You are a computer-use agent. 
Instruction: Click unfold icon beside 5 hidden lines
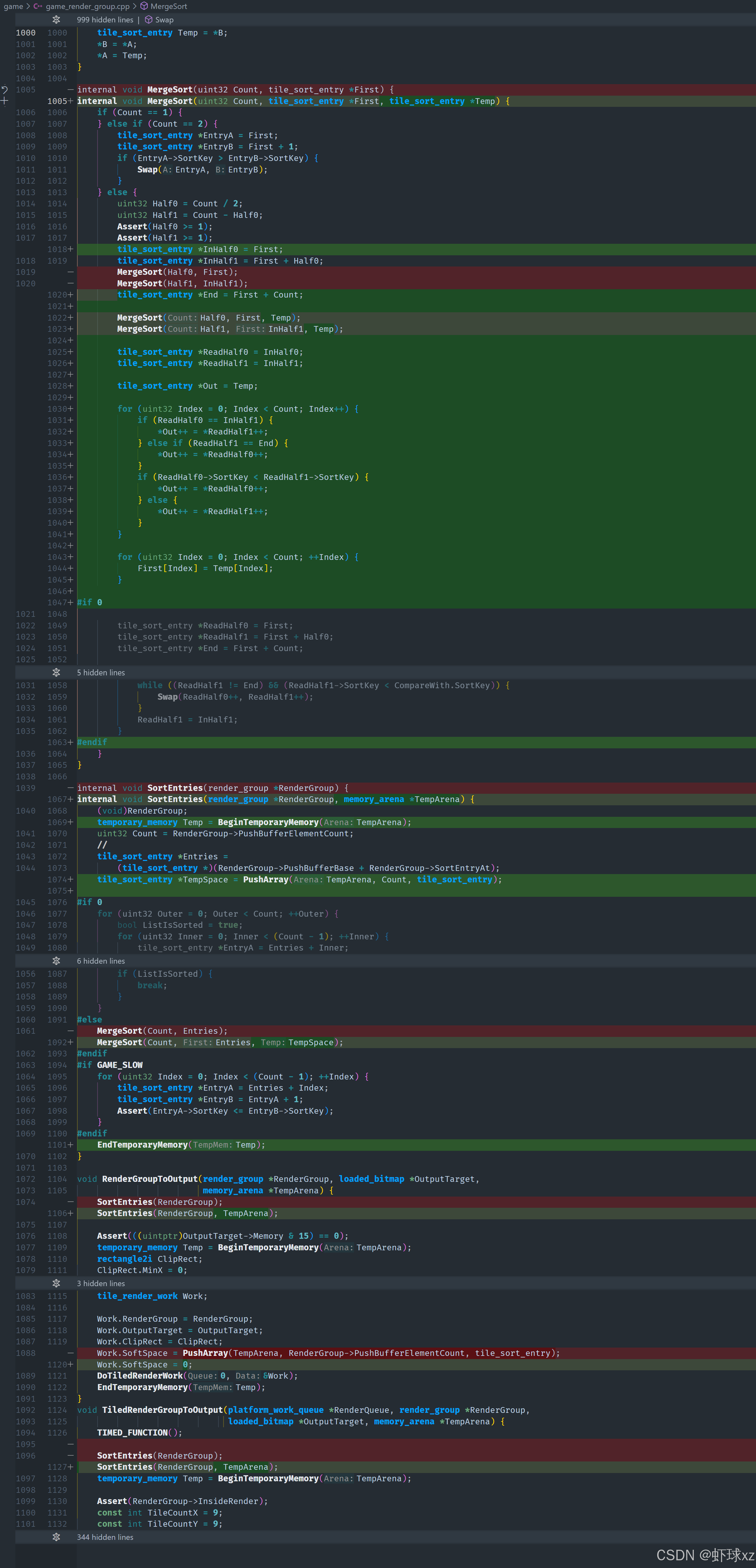tap(56, 673)
